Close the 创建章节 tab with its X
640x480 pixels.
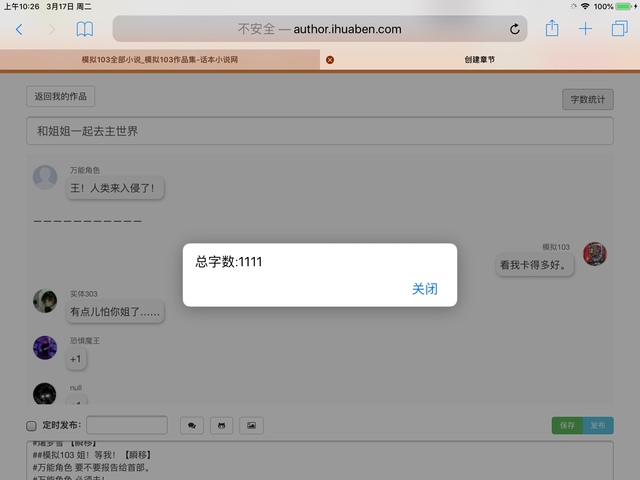point(330,60)
